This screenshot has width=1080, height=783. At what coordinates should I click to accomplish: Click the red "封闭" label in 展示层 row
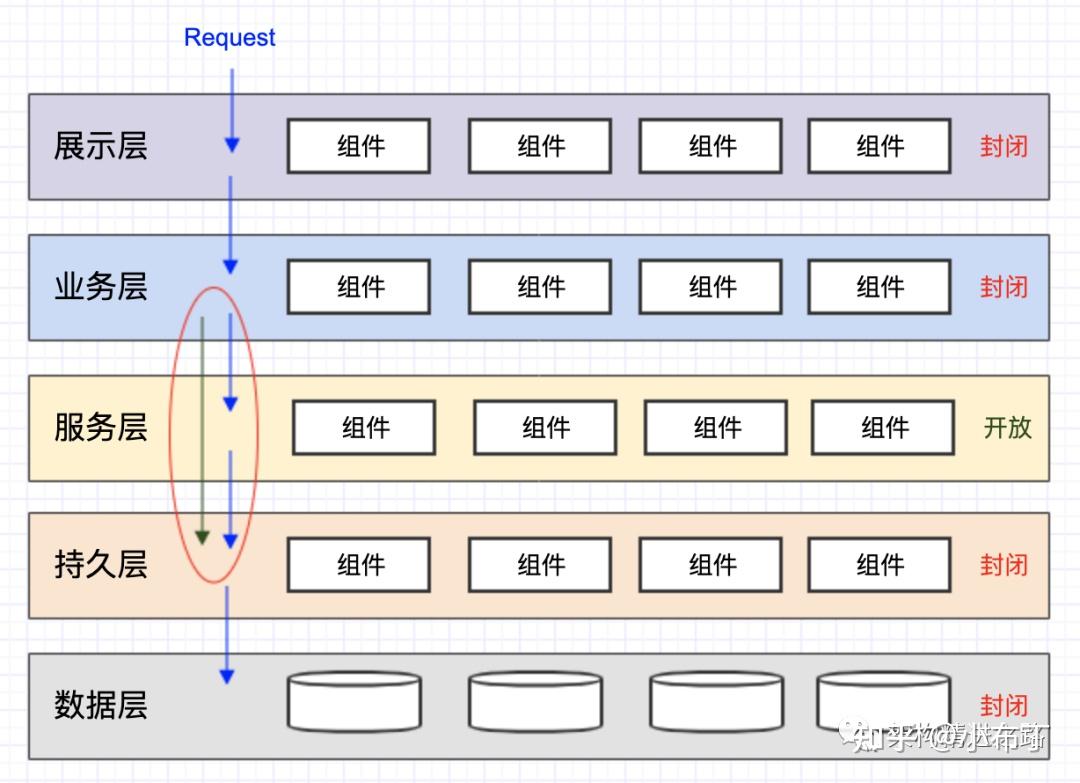coord(1004,147)
